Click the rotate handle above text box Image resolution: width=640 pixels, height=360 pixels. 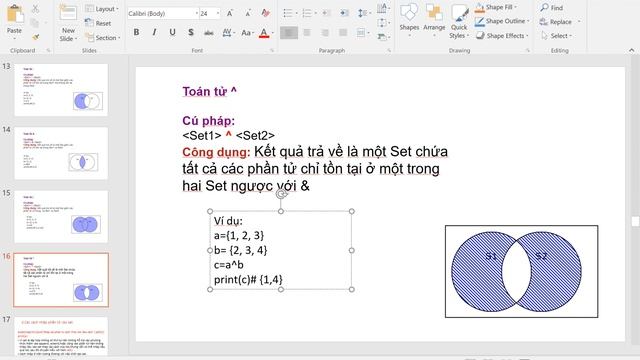click(x=281, y=194)
